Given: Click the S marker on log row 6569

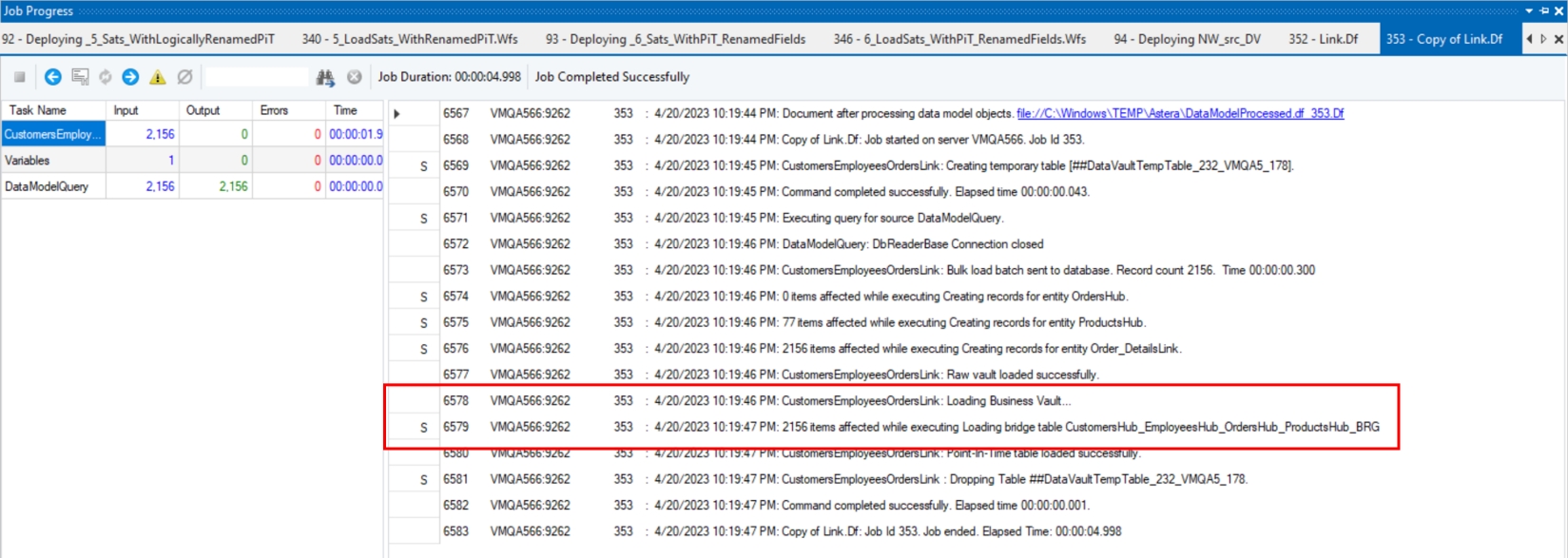Looking at the screenshot, I should click(424, 166).
